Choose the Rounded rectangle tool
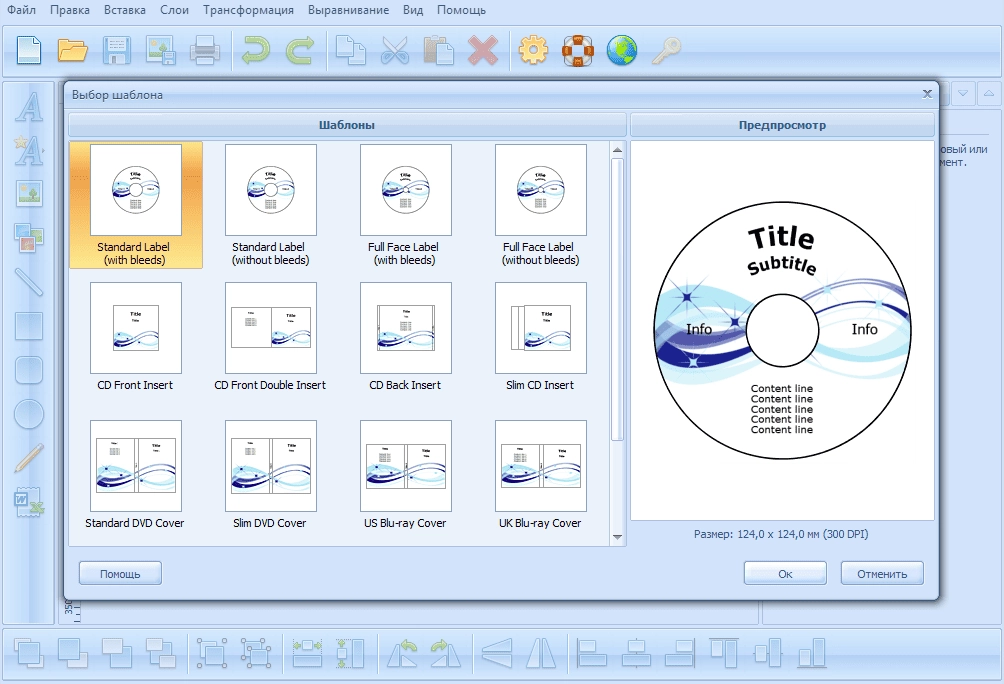 pyautogui.click(x=29, y=370)
